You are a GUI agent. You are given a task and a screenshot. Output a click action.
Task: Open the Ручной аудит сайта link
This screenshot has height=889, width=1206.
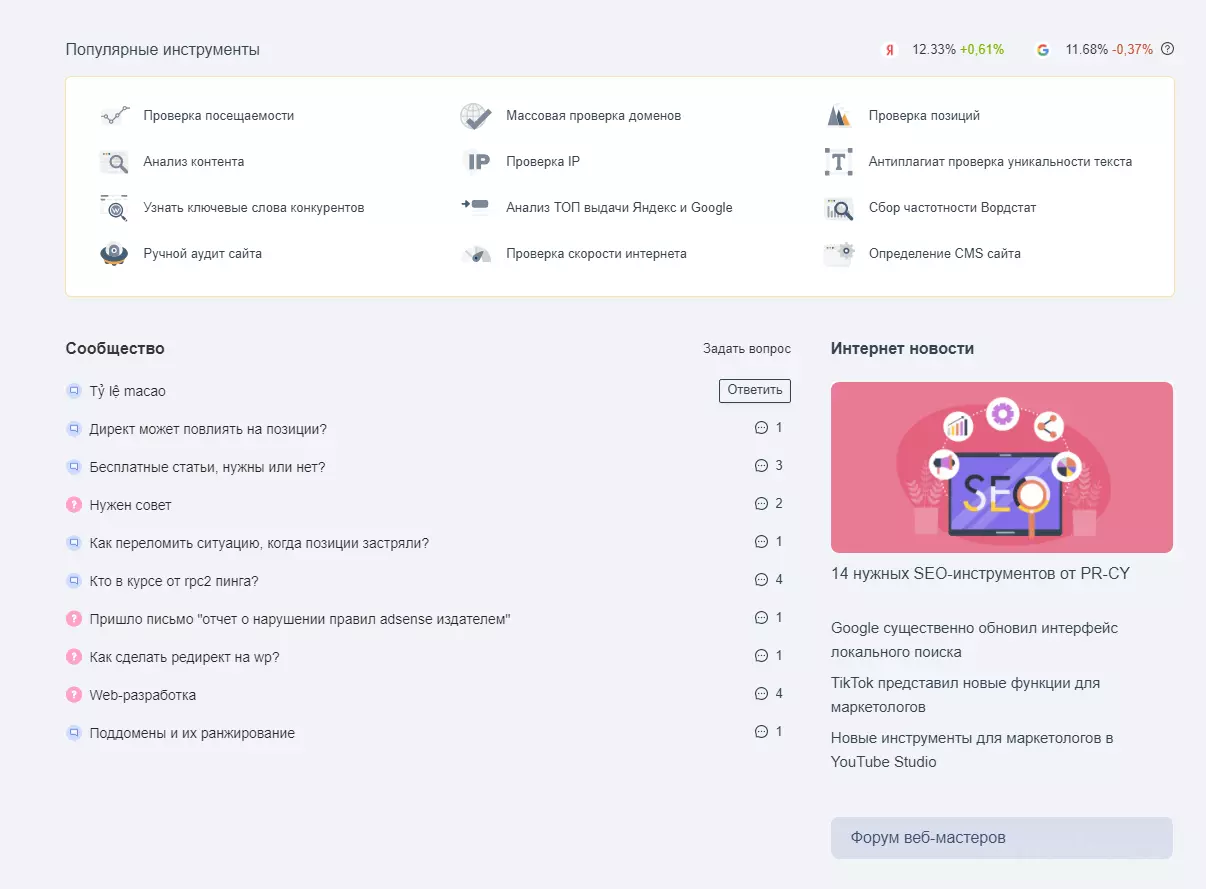coord(202,253)
